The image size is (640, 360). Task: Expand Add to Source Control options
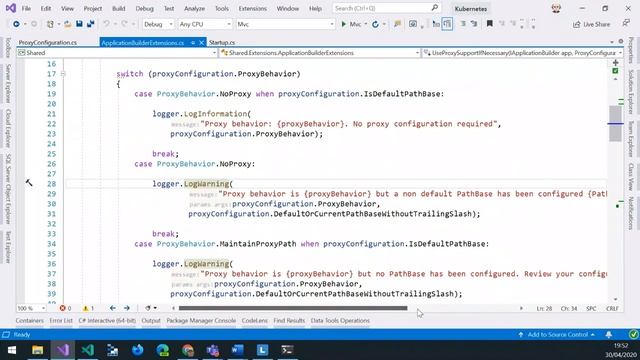(x=557, y=335)
